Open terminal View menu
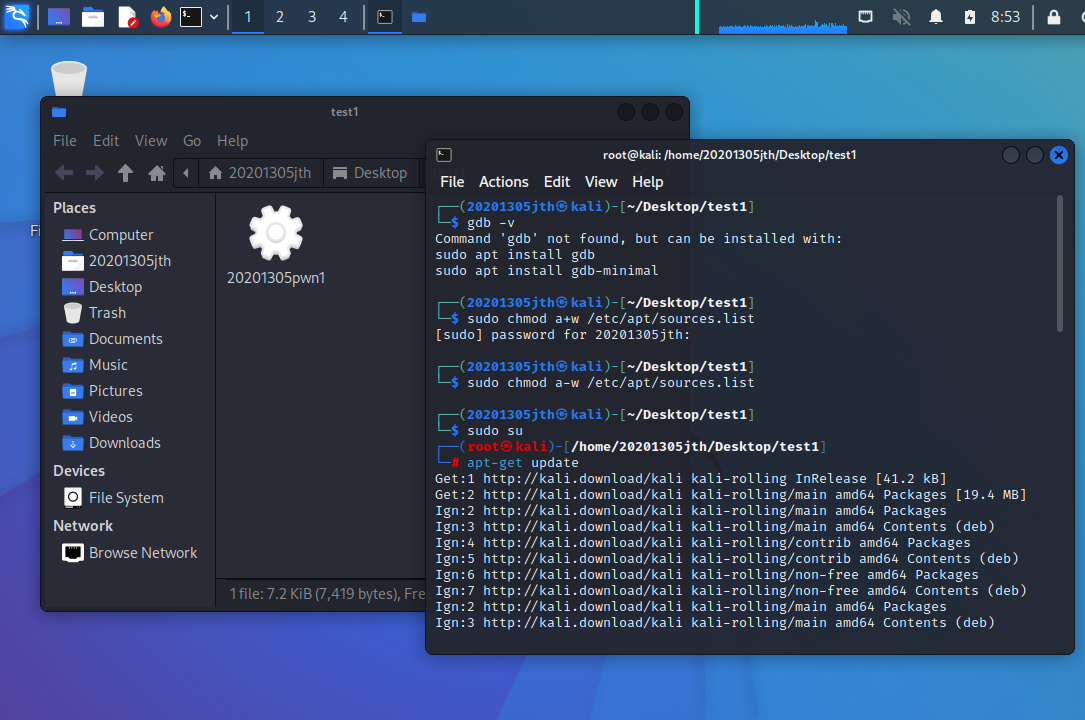The height and width of the screenshot is (720, 1085). [x=601, y=182]
